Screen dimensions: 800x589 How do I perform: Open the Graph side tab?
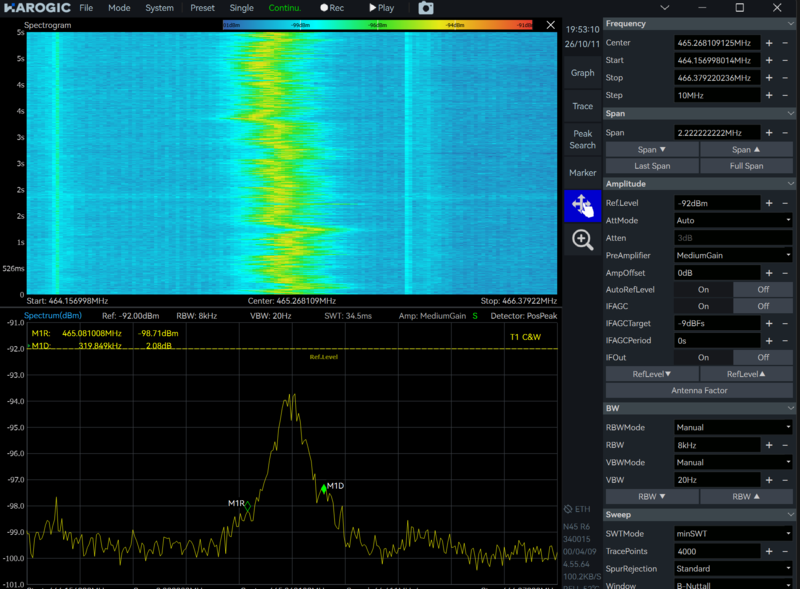[x=583, y=73]
